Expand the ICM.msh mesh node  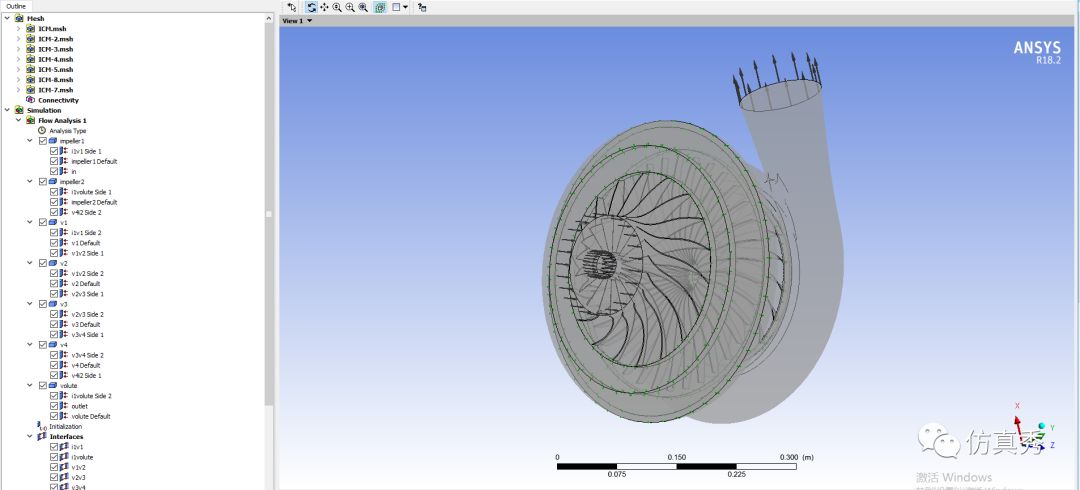pyautogui.click(x=18, y=29)
